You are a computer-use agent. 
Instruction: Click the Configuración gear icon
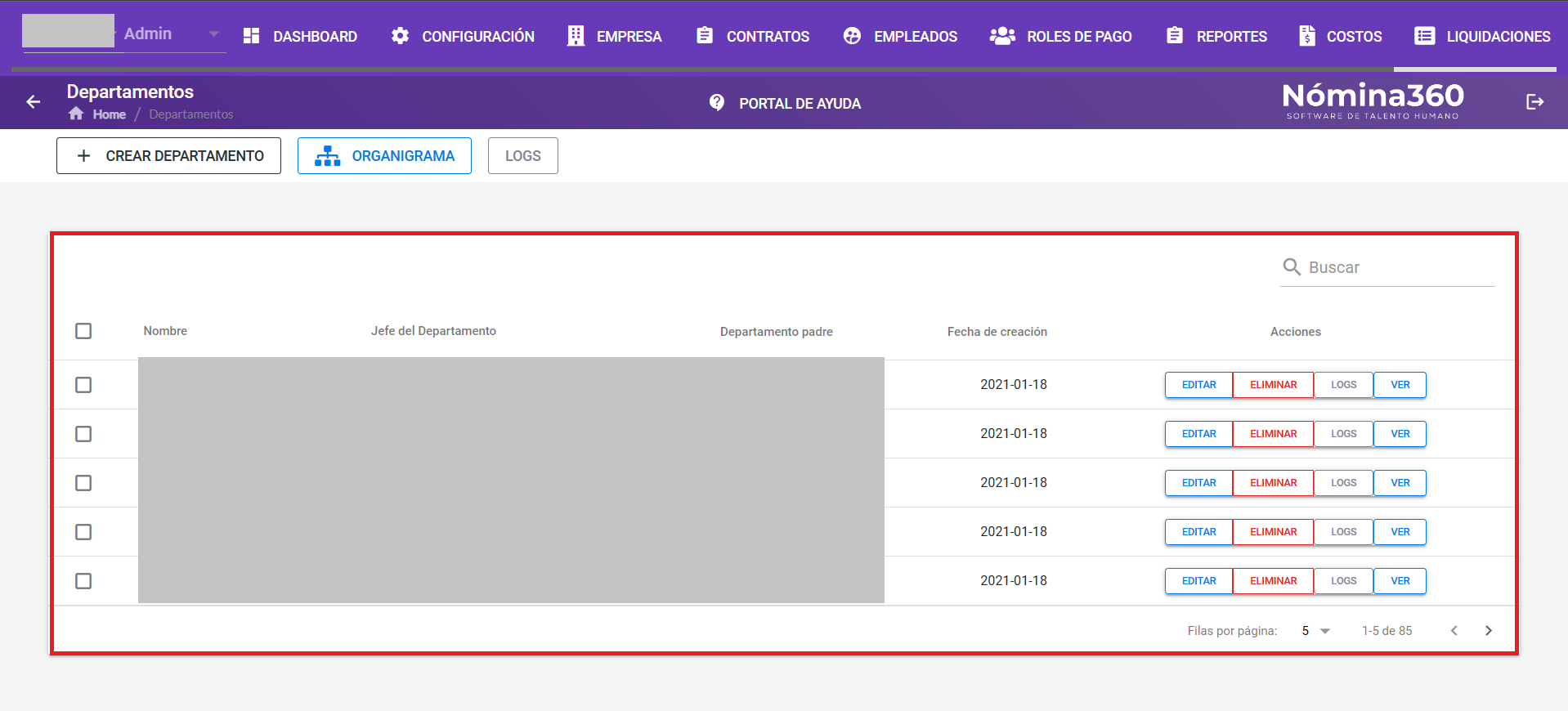tap(400, 36)
